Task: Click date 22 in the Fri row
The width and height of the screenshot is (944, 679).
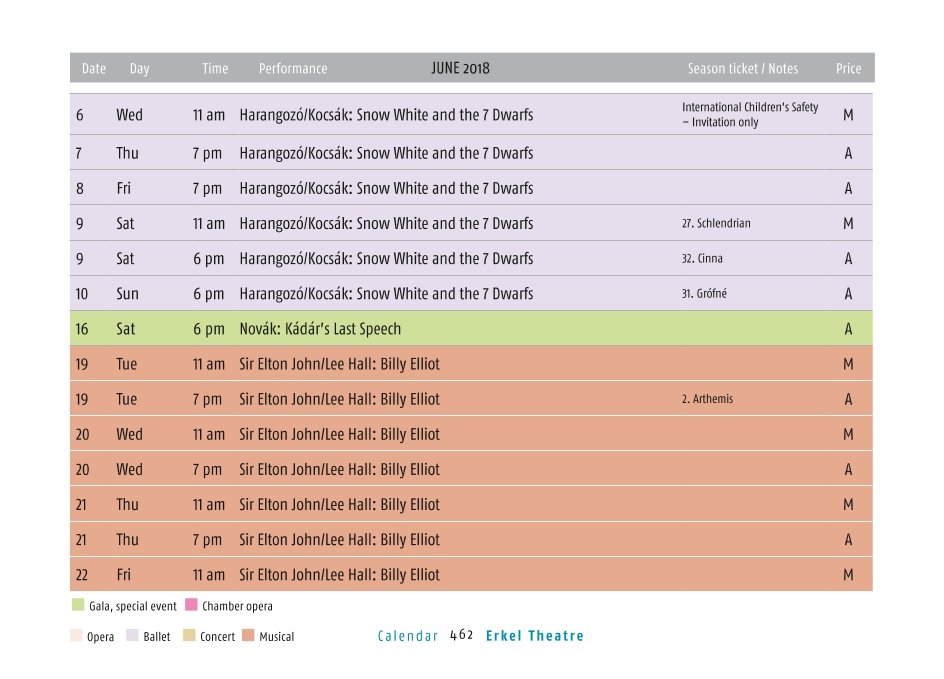Action: click(x=82, y=575)
